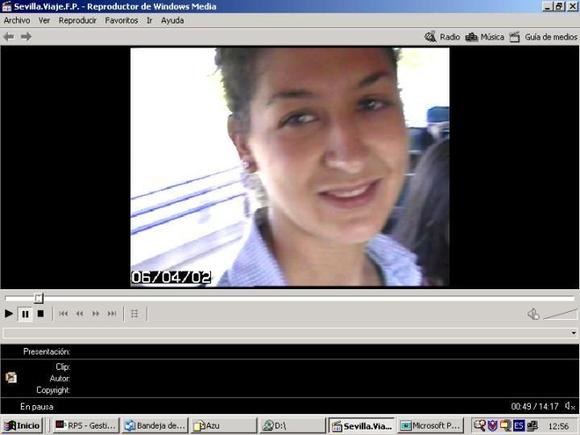Open the Archivo menu
Screen dimensions: 580x435
(x=17, y=20)
